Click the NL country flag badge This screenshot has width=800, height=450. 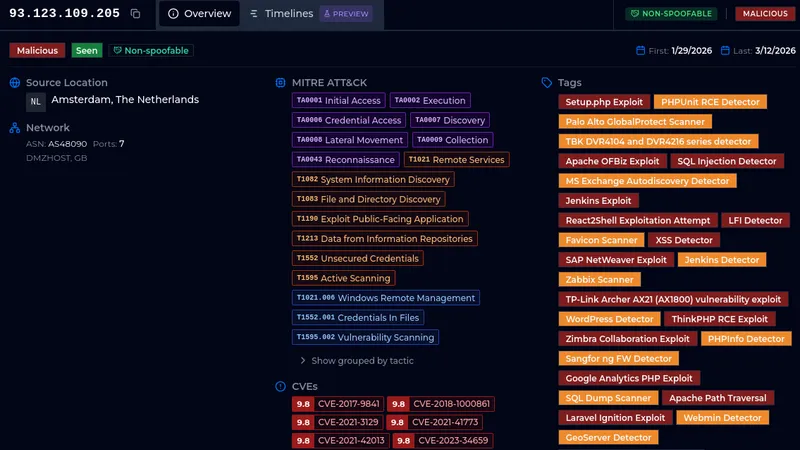tap(36, 102)
